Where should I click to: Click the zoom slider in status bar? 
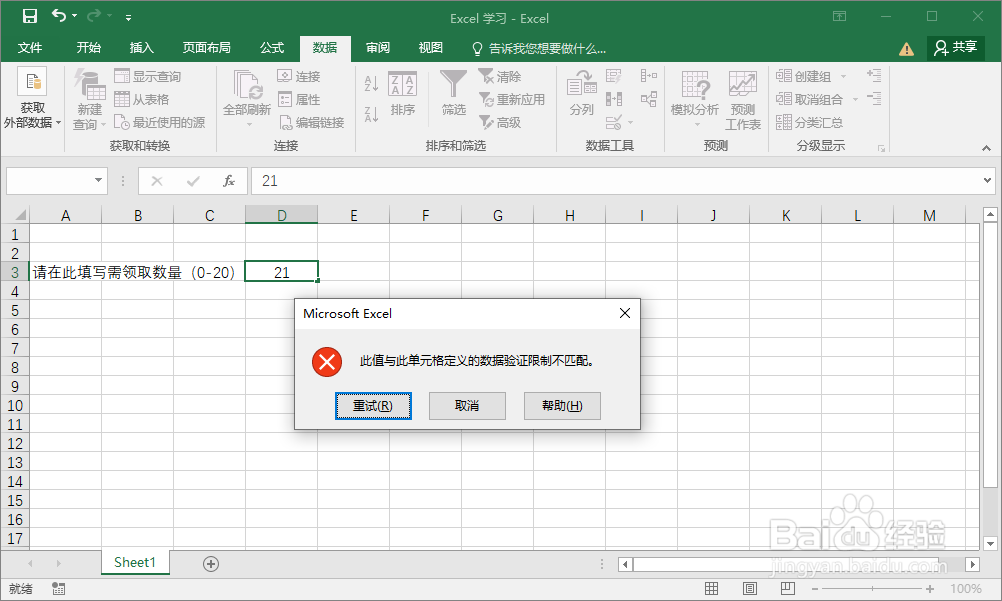pyautogui.click(x=872, y=589)
